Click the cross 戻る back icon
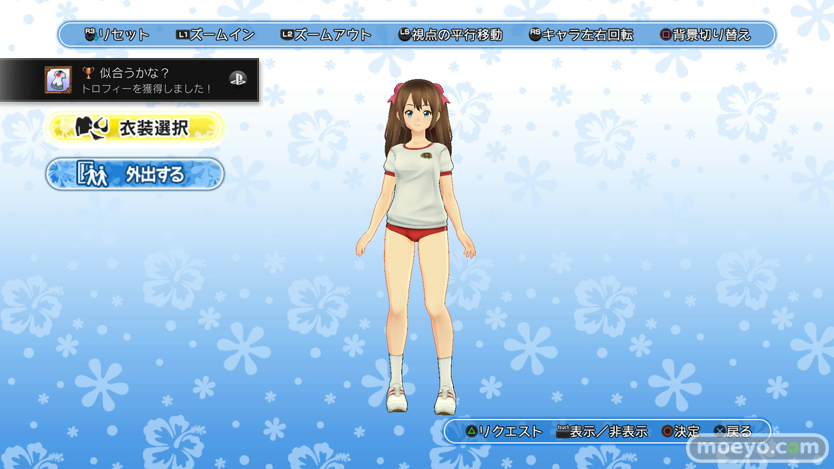This screenshot has height=469, width=834. (720, 432)
